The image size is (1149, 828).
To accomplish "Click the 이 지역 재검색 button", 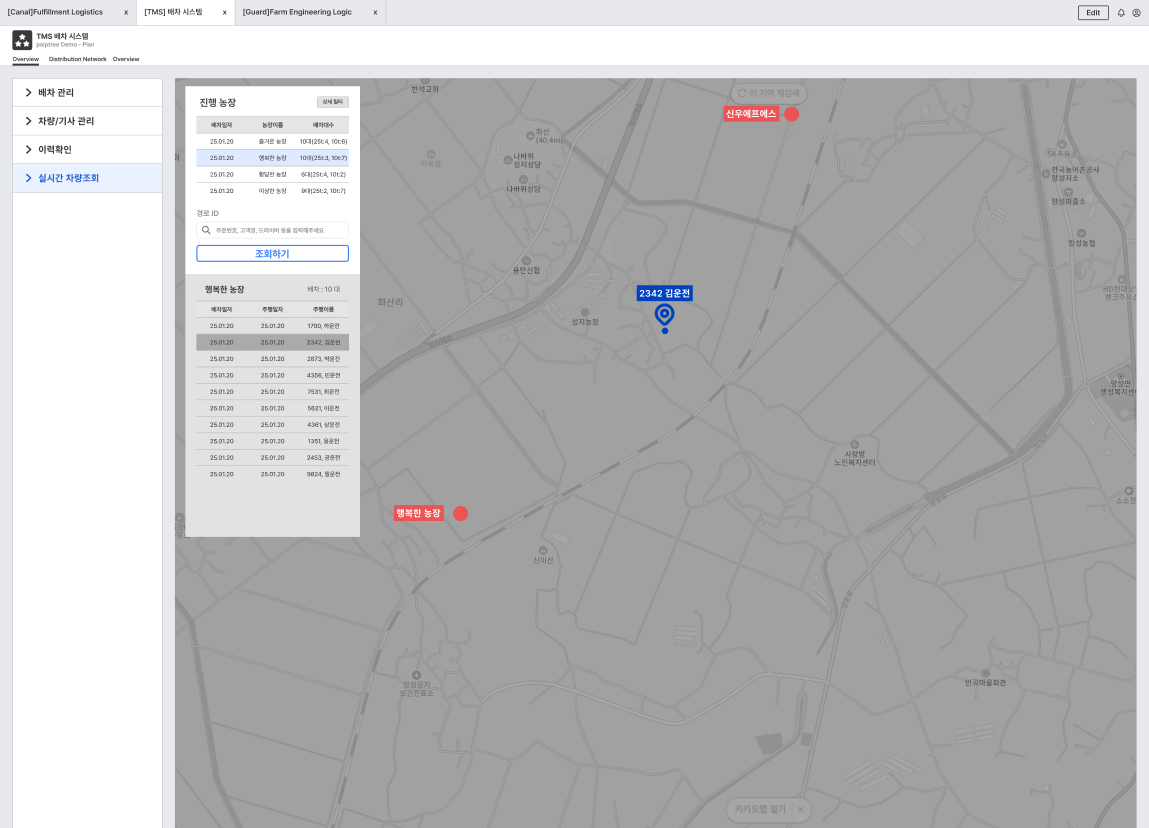I will pos(769,94).
